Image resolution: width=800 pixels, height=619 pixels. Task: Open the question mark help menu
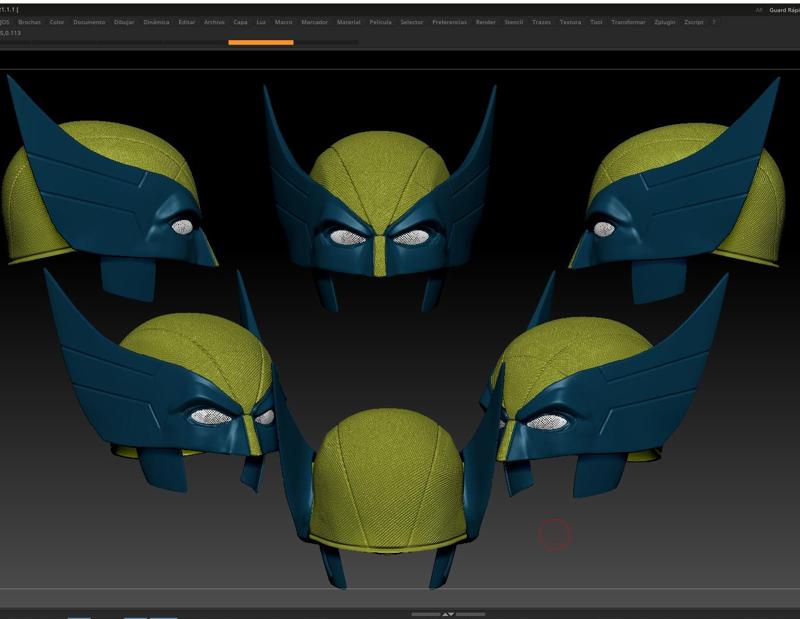tap(714, 22)
